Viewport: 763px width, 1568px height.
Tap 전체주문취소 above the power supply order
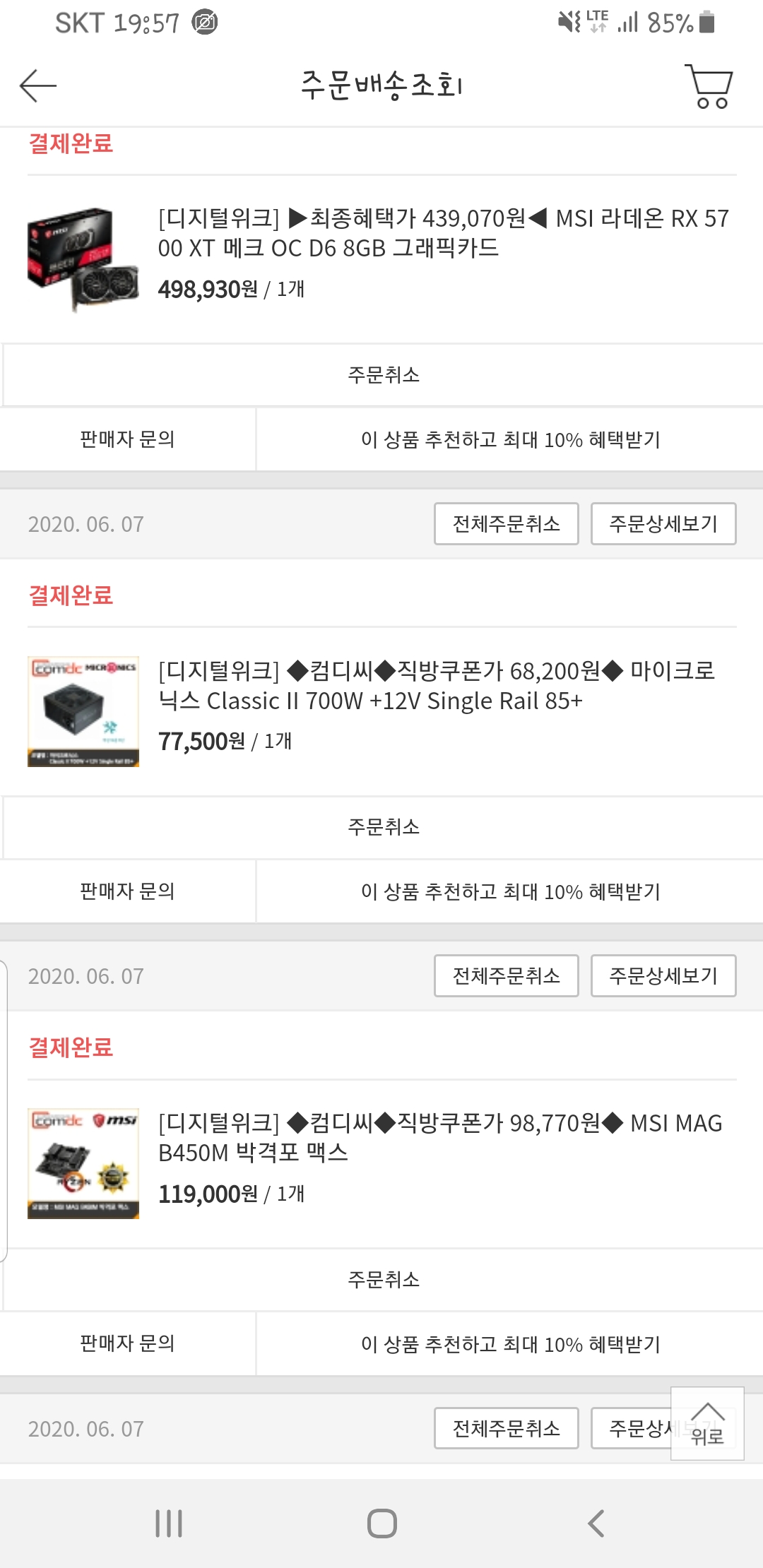pyautogui.click(x=507, y=524)
